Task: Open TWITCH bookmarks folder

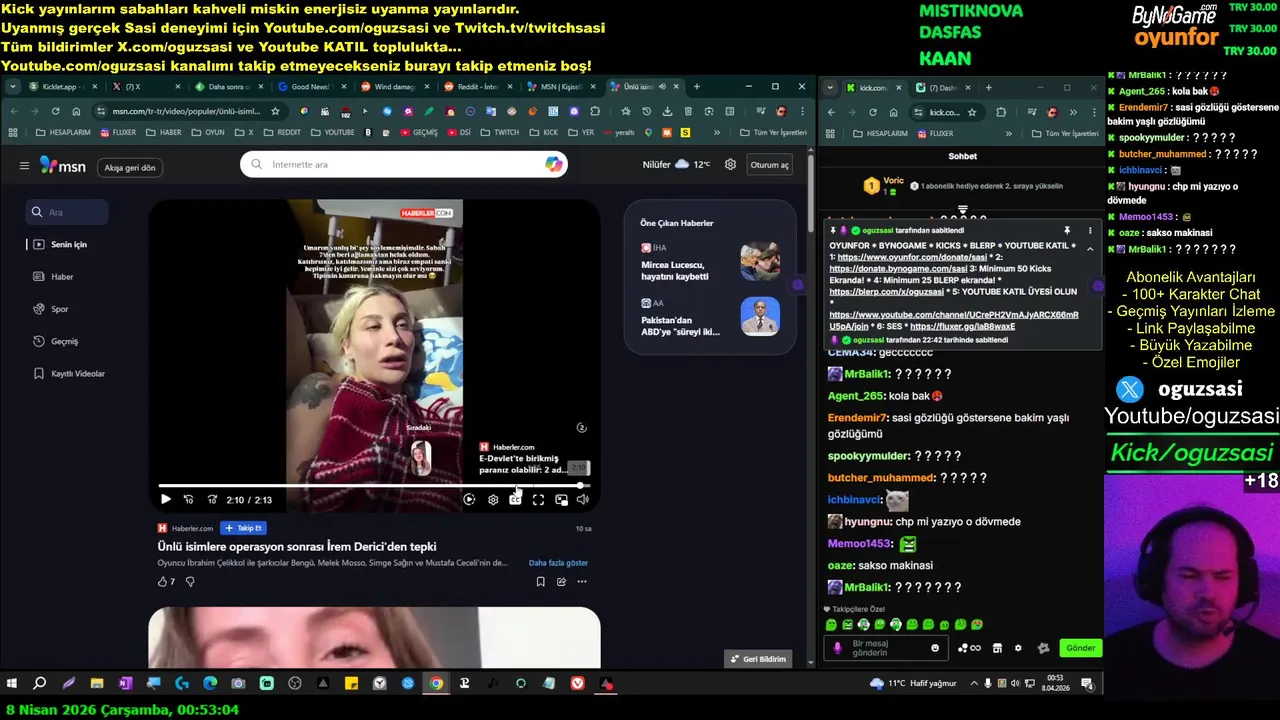Action: tap(500, 132)
